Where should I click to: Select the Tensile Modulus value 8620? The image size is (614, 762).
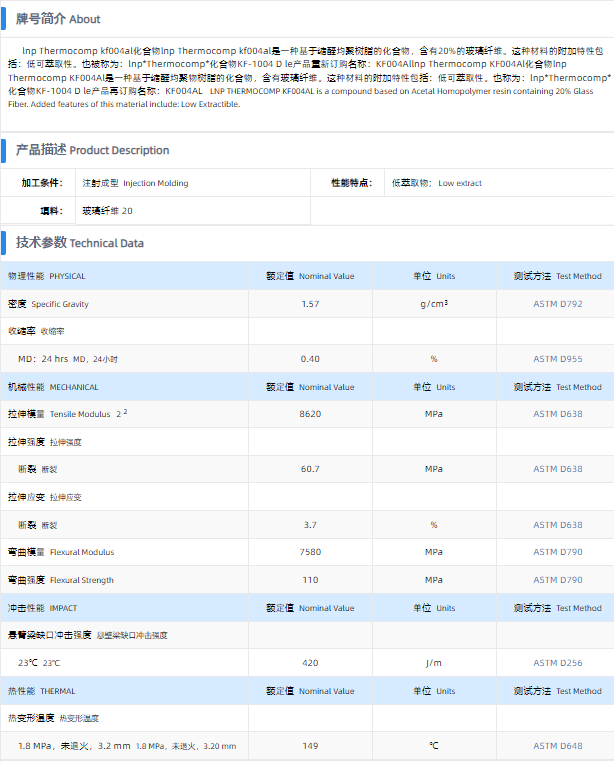pyautogui.click(x=310, y=414)
